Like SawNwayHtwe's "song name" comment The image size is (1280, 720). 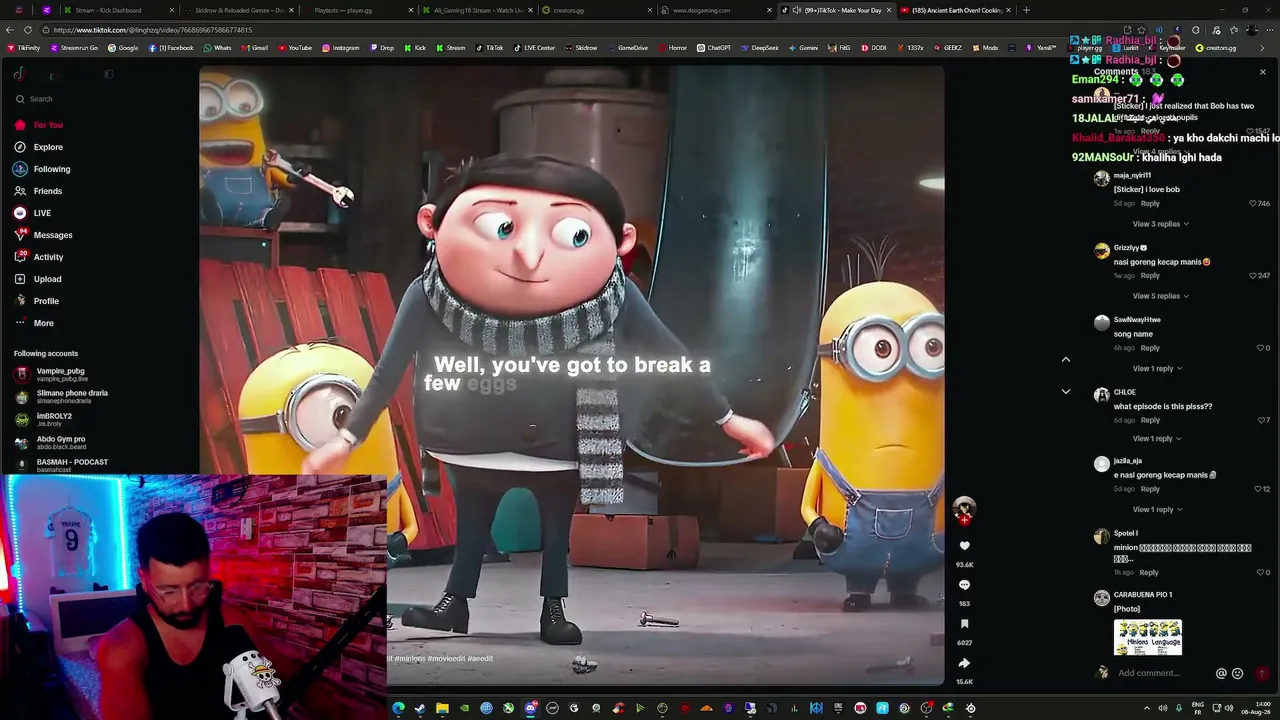pos(1260,348)
